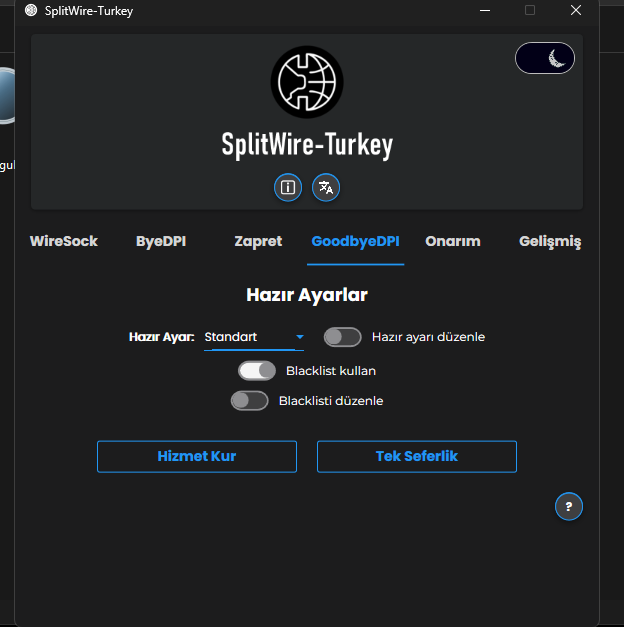Enable the Hazır ayarı düzenle switch

click(342, 337)
